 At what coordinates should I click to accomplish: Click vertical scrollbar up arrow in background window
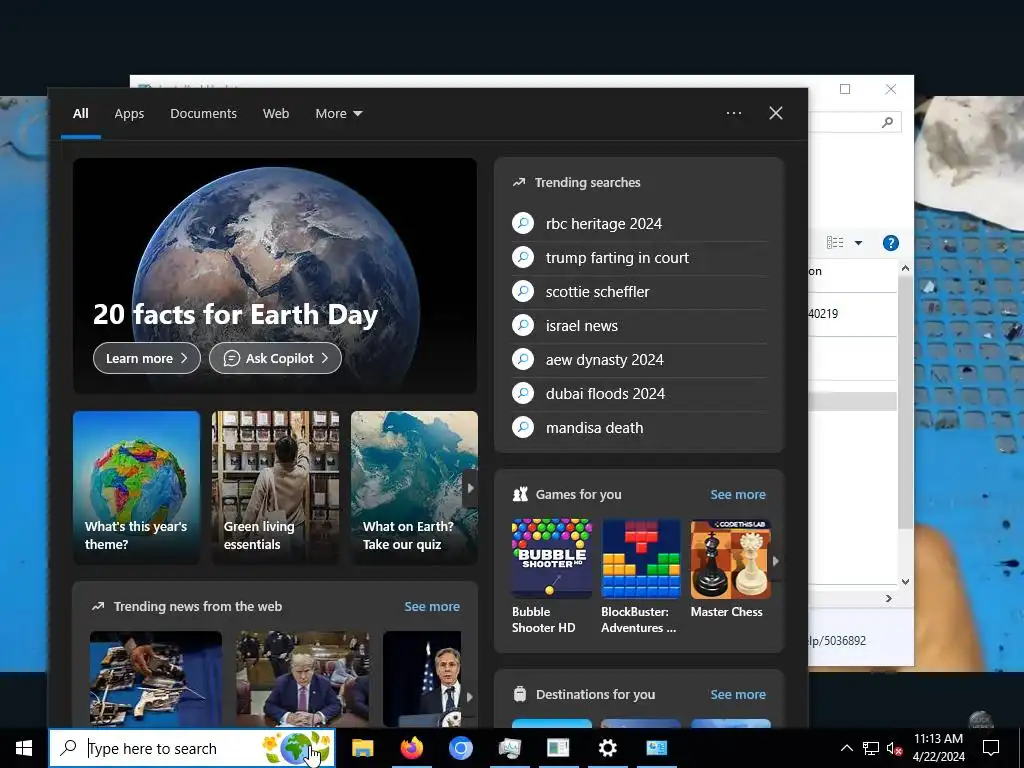point(905,268)
